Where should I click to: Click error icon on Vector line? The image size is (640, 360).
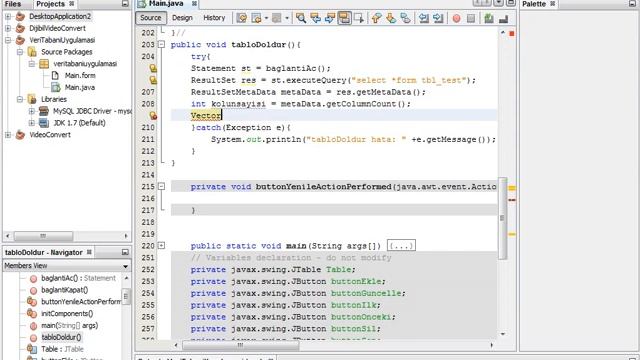click(x=153, y=116)
